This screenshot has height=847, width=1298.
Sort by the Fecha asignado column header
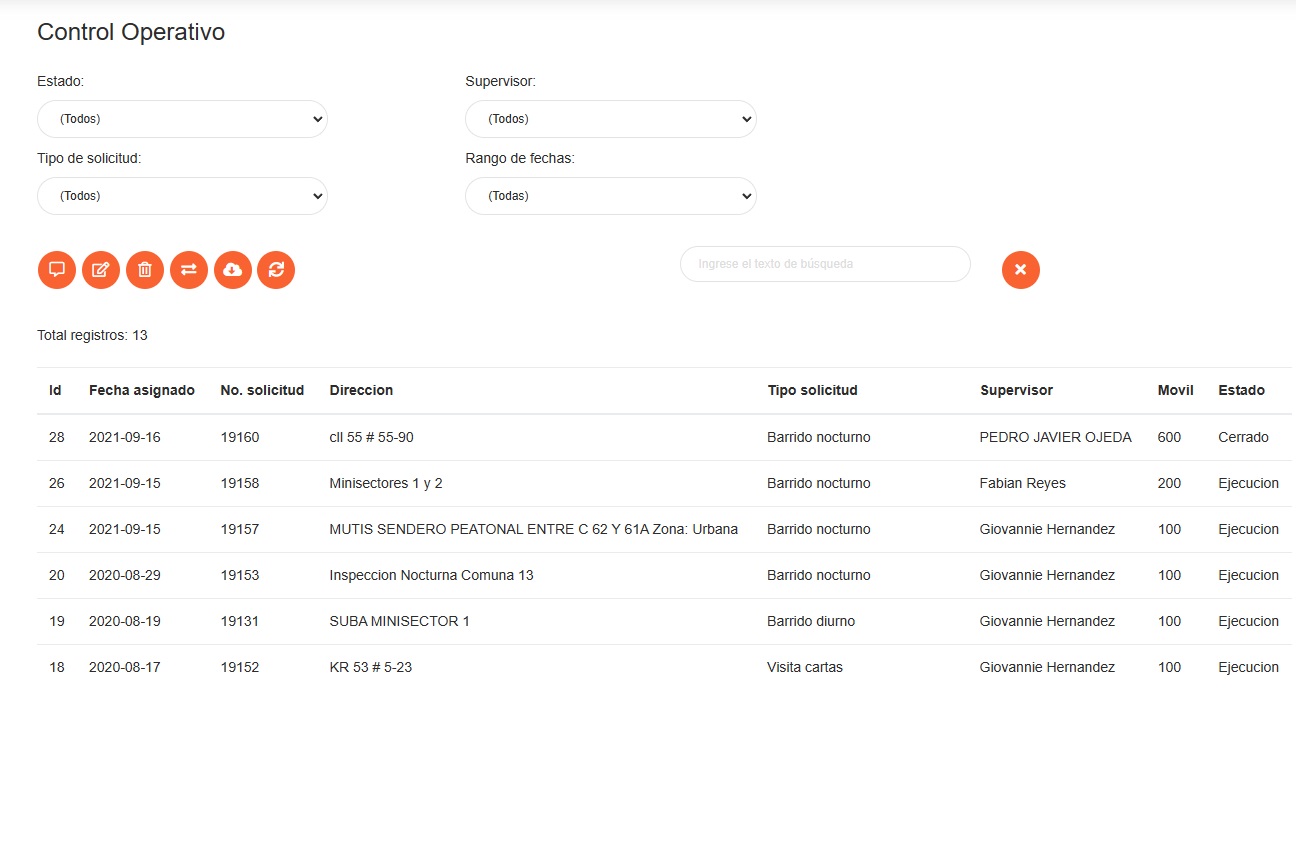coord(142,390)
